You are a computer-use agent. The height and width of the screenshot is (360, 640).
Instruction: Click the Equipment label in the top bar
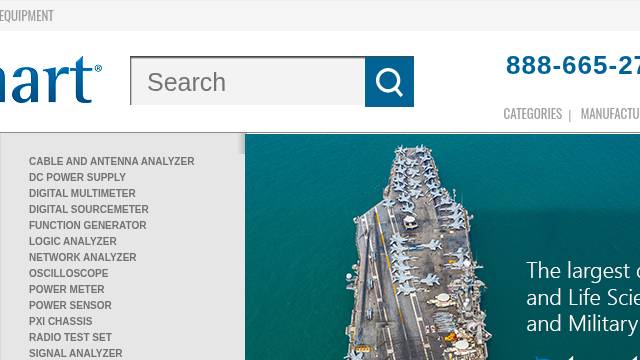(x=27, y=16)
